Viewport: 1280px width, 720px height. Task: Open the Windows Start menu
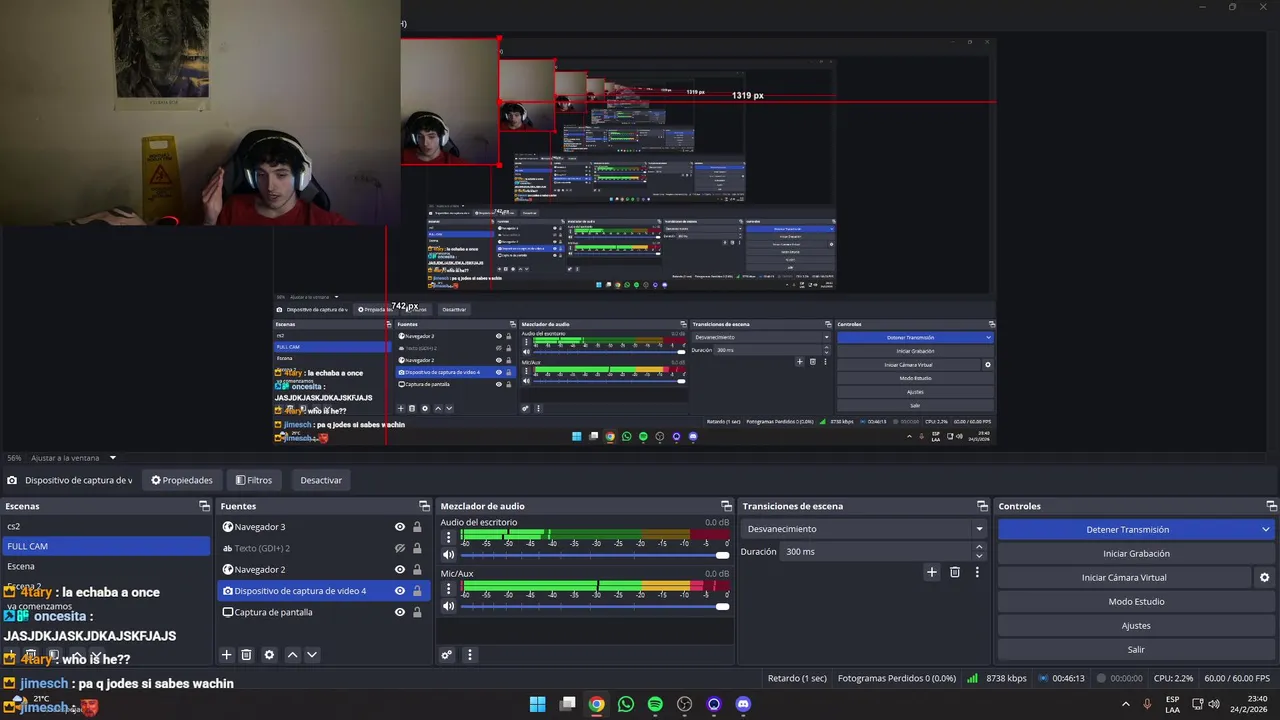pyautogui.click(x=537, y=704)
